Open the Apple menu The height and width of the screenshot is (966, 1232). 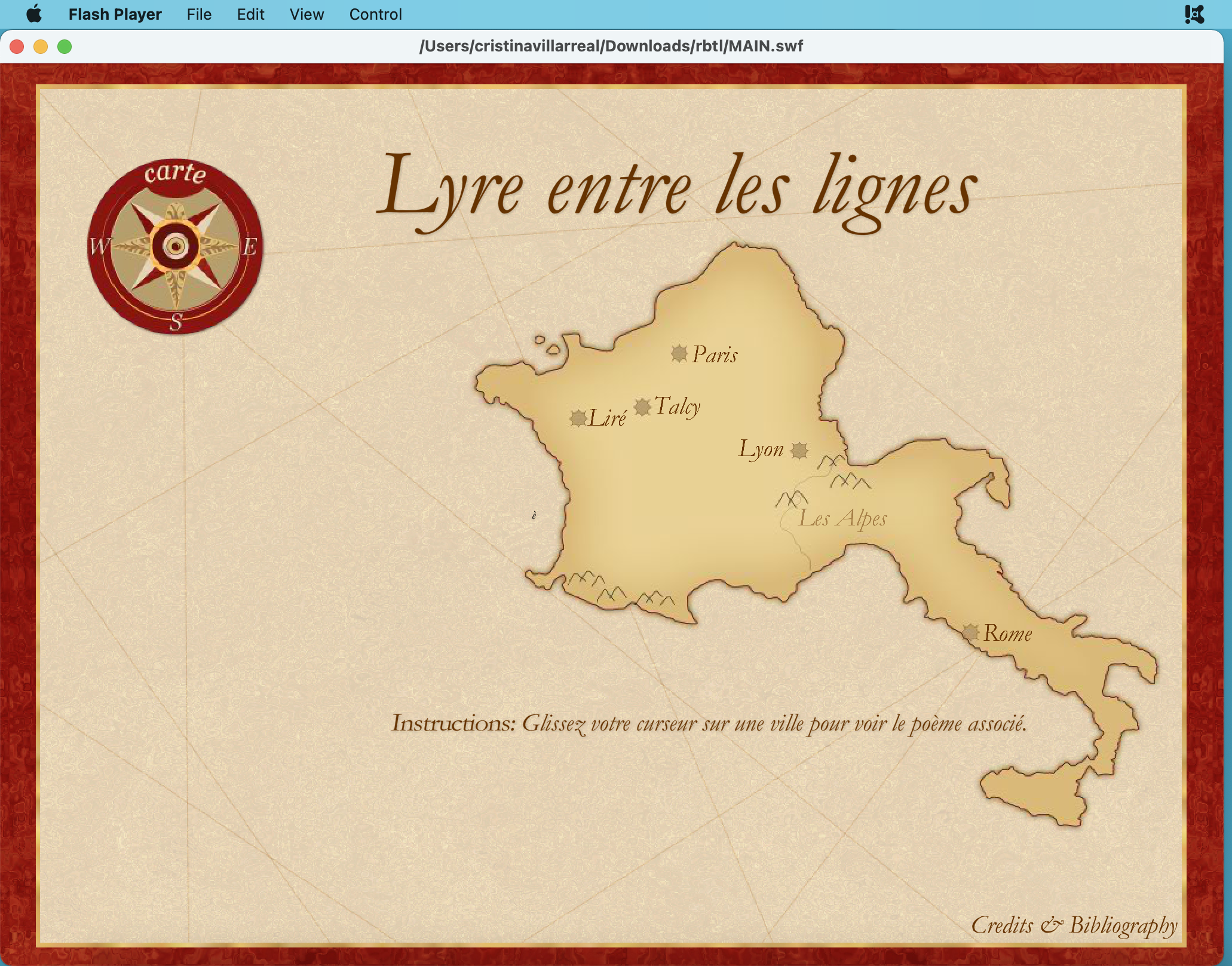[x=34, y=14]
